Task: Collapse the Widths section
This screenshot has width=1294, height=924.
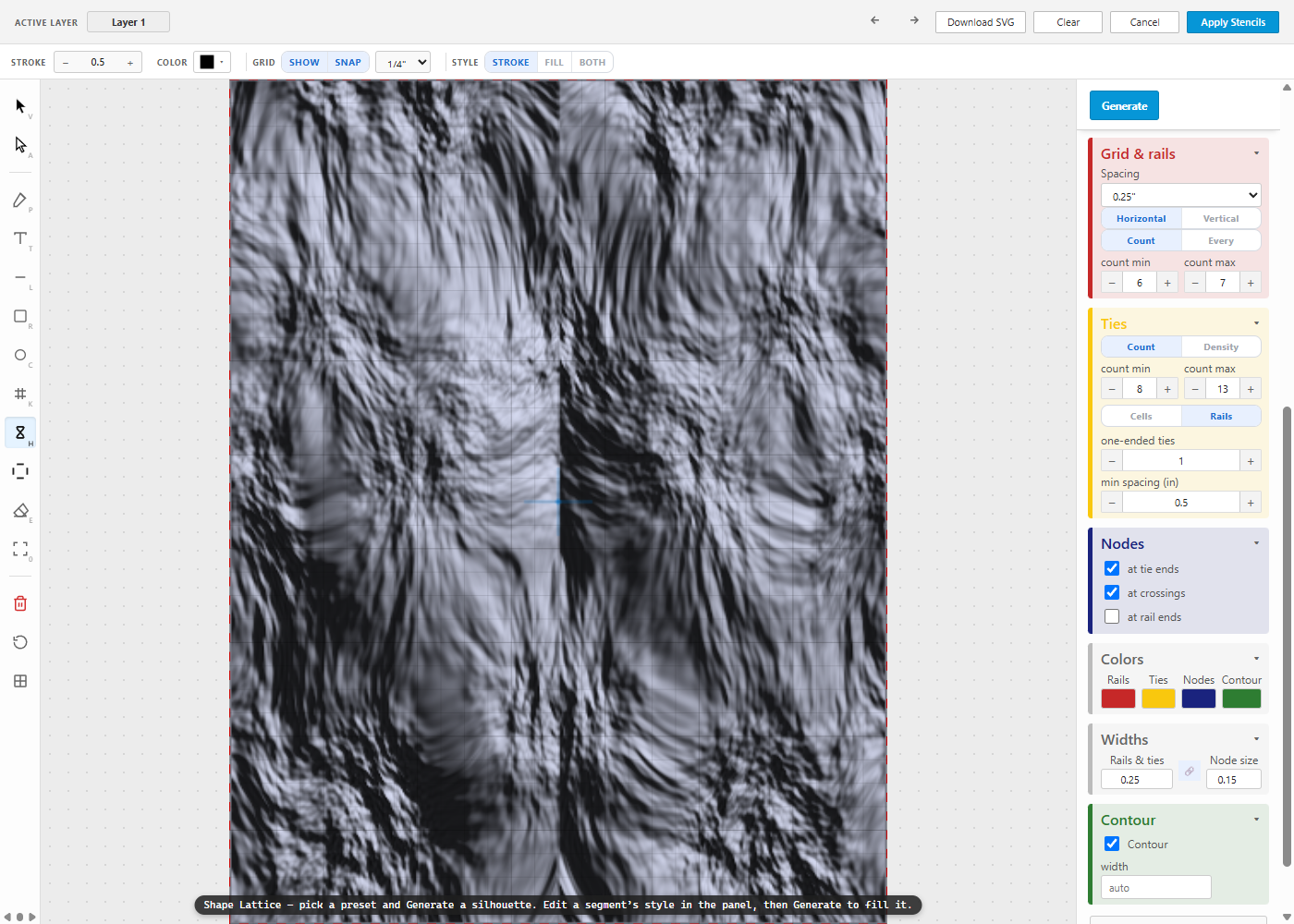Action: [1256, 739]
